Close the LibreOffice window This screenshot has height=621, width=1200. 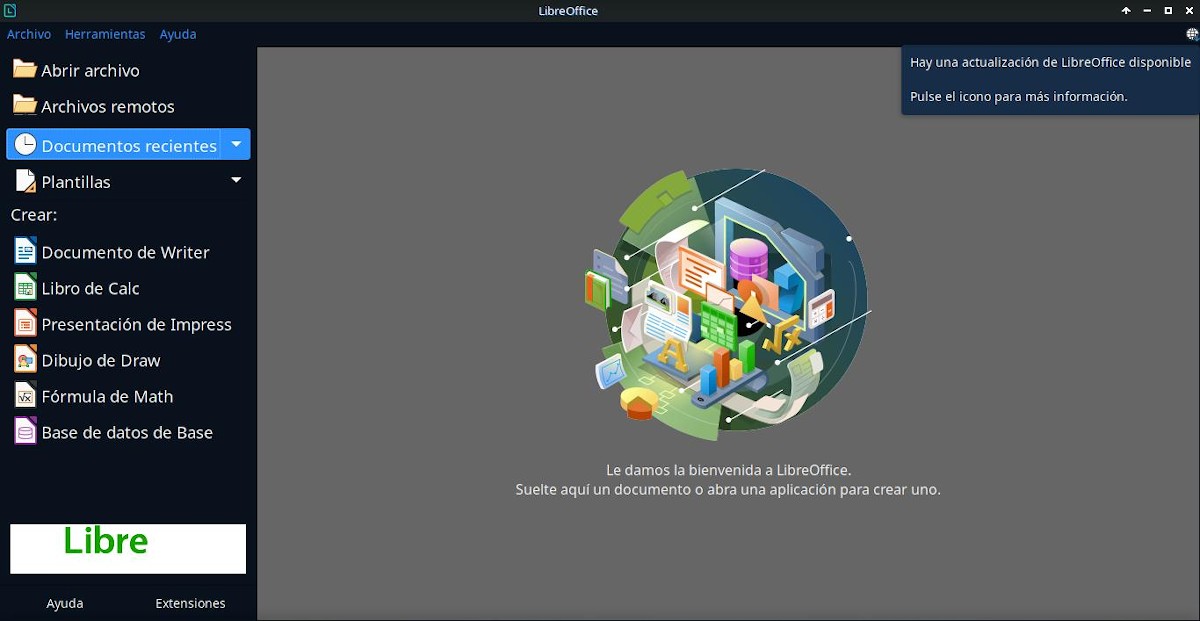(1189, 10)
